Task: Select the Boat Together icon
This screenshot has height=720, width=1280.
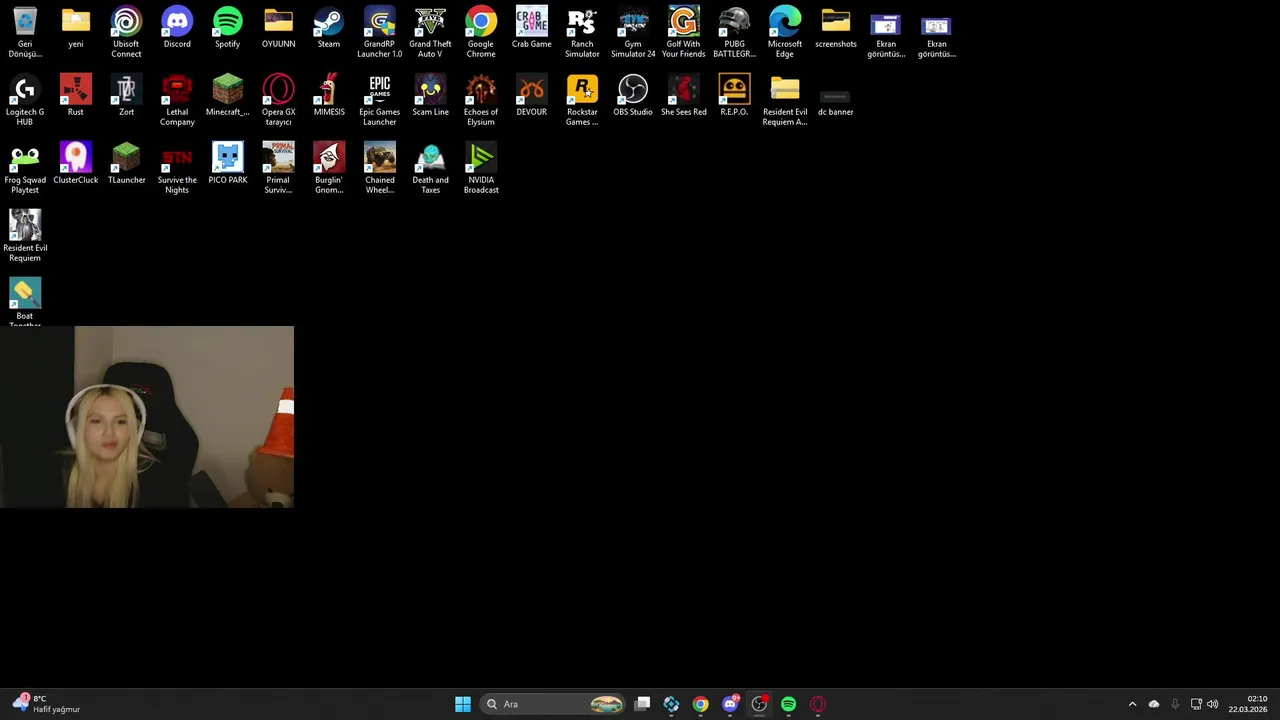Action: [25, 302]
